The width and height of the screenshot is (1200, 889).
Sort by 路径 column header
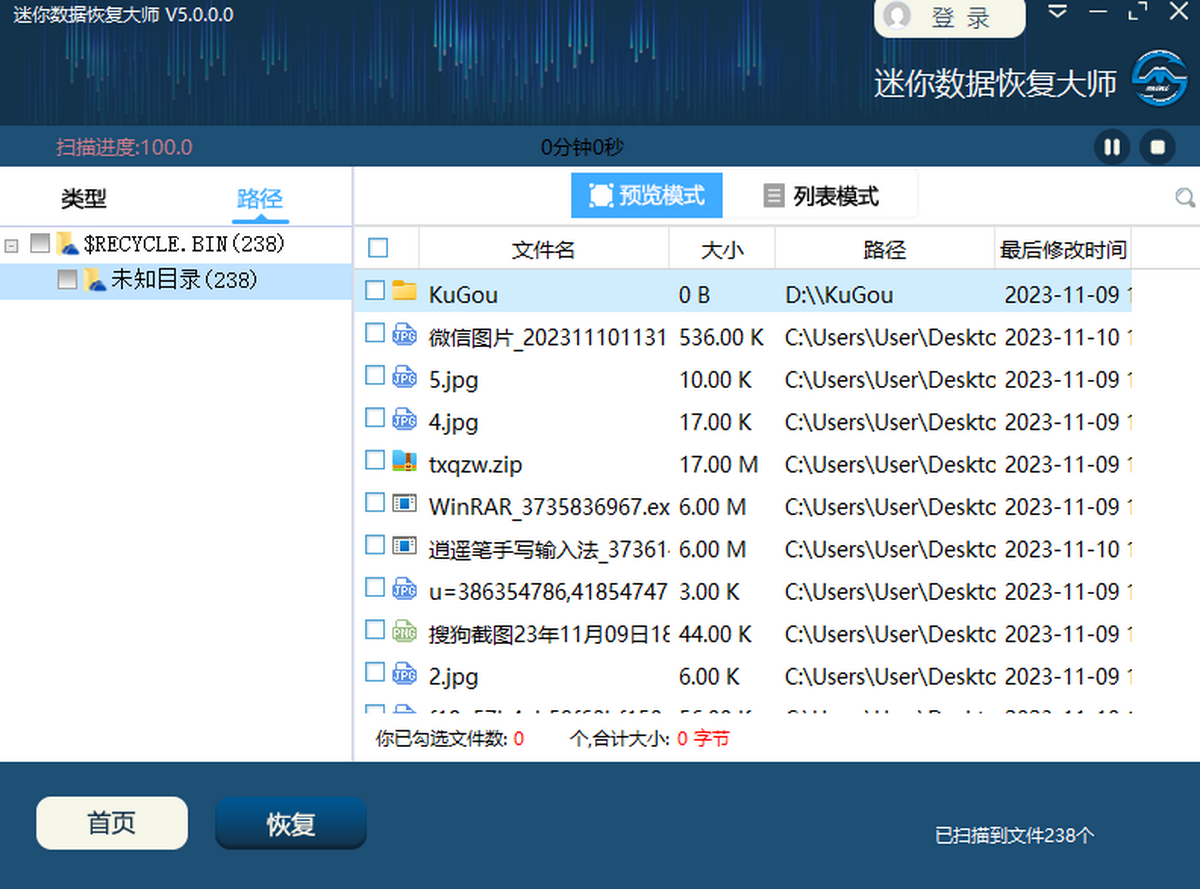pos(885,249)
